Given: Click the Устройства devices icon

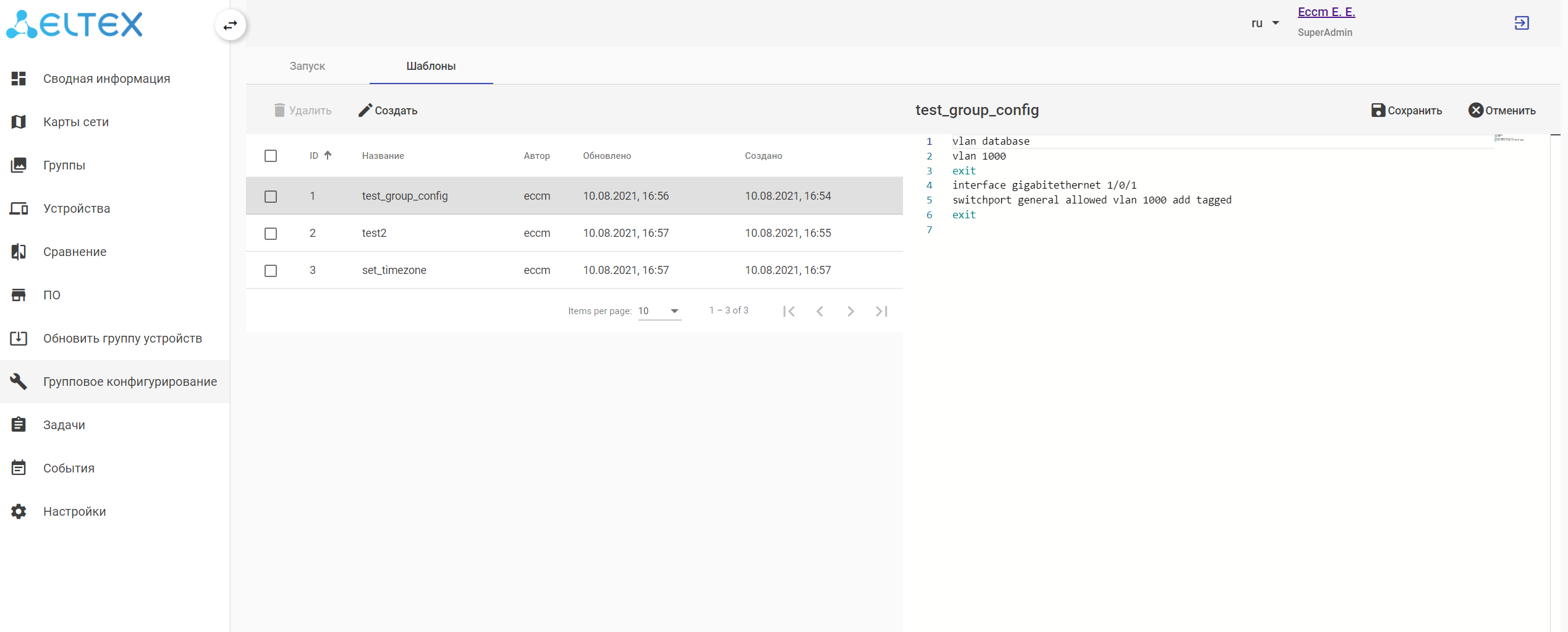Looking at the screenshot, I should point(19,208).
